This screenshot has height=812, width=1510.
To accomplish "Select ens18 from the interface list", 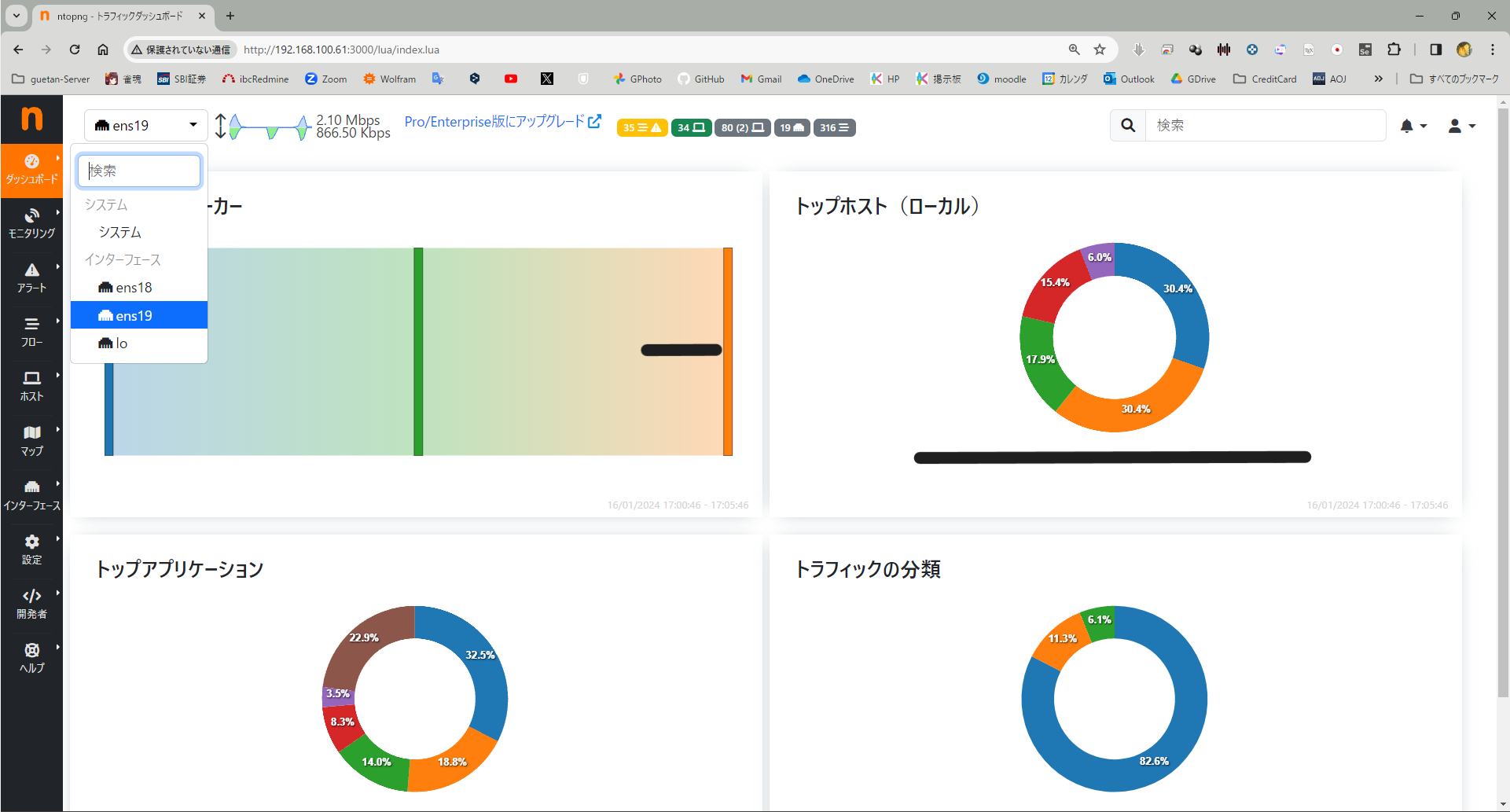I will point(134,288).
